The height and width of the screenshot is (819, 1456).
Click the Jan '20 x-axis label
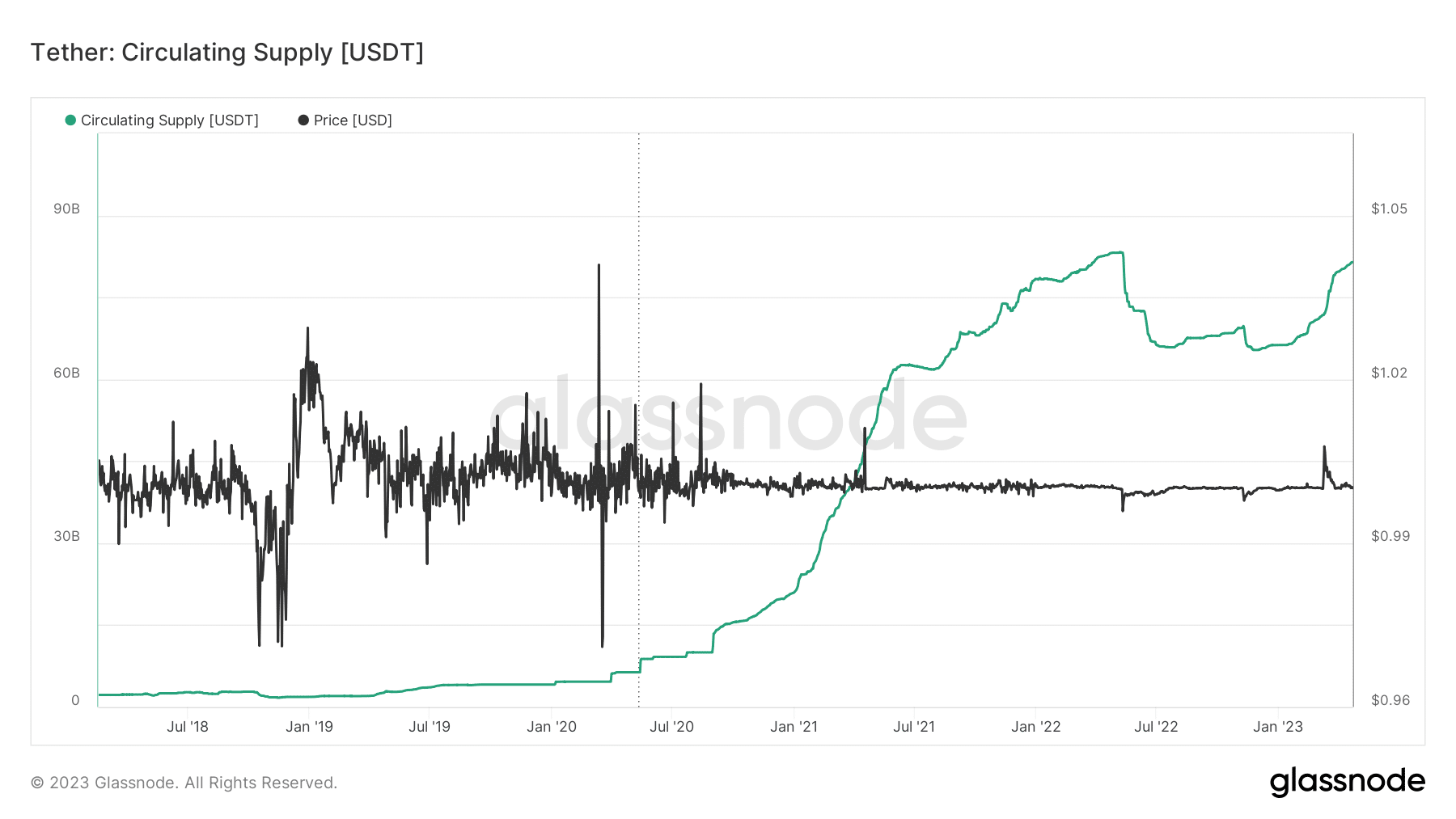click(552, 727)
